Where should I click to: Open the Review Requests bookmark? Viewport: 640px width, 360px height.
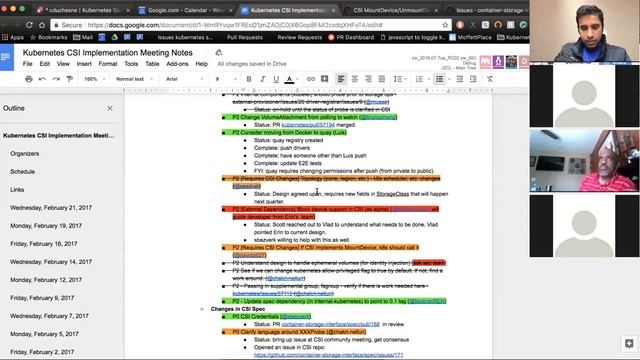tap(300, 37)
